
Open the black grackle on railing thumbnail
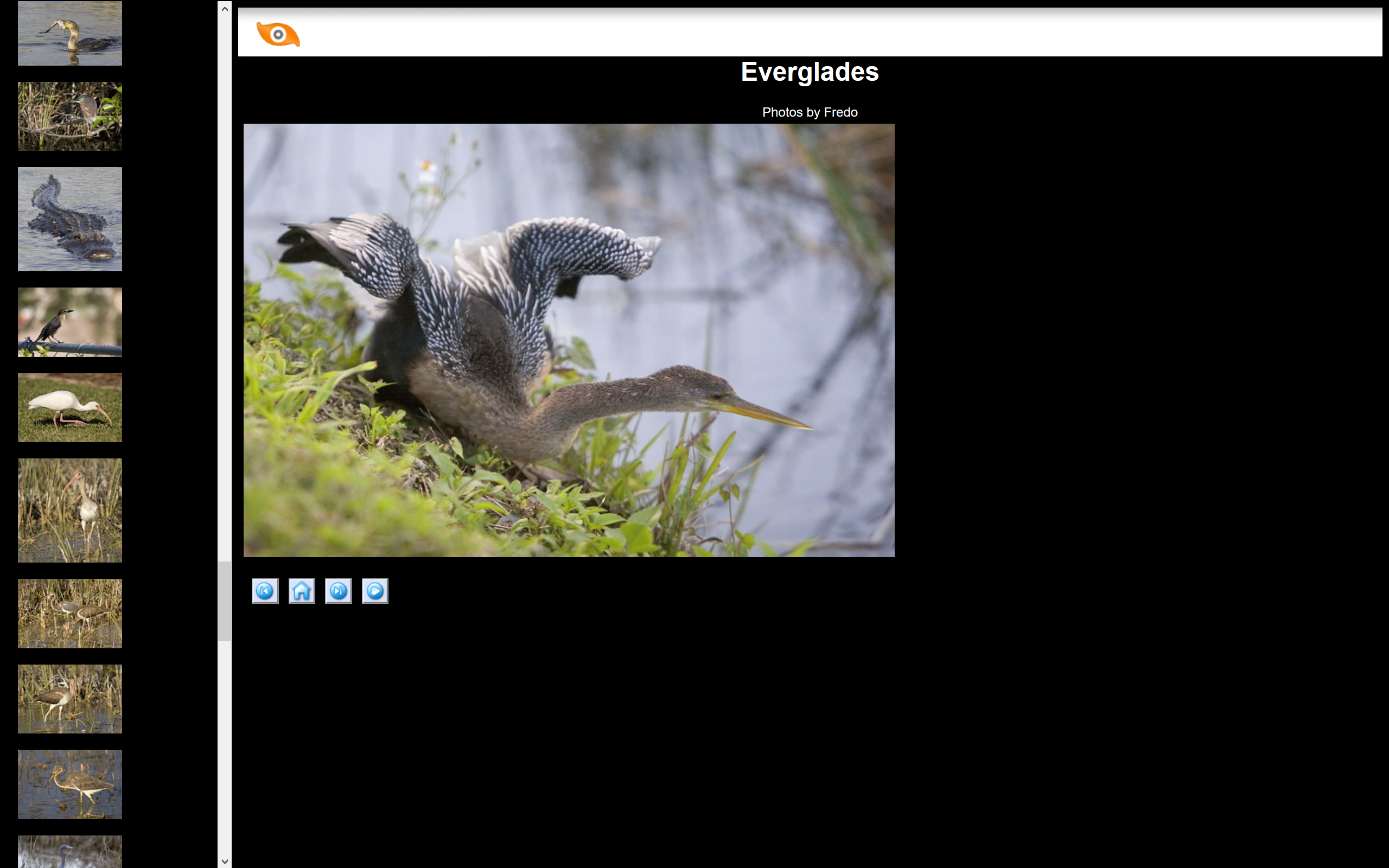click(x=70, y=322)
